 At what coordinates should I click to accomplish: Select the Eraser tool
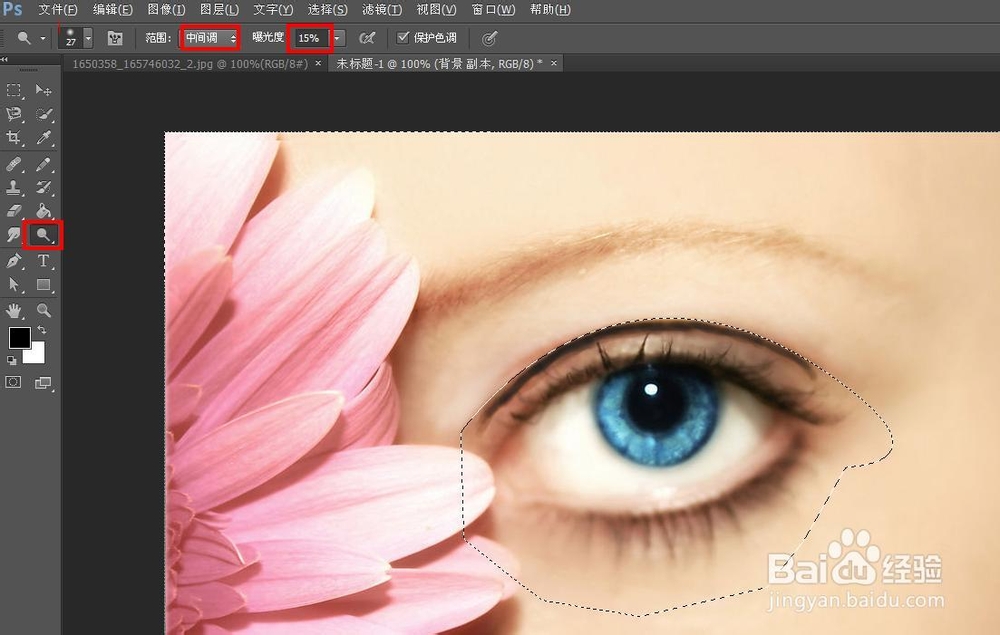coord(15,211)
